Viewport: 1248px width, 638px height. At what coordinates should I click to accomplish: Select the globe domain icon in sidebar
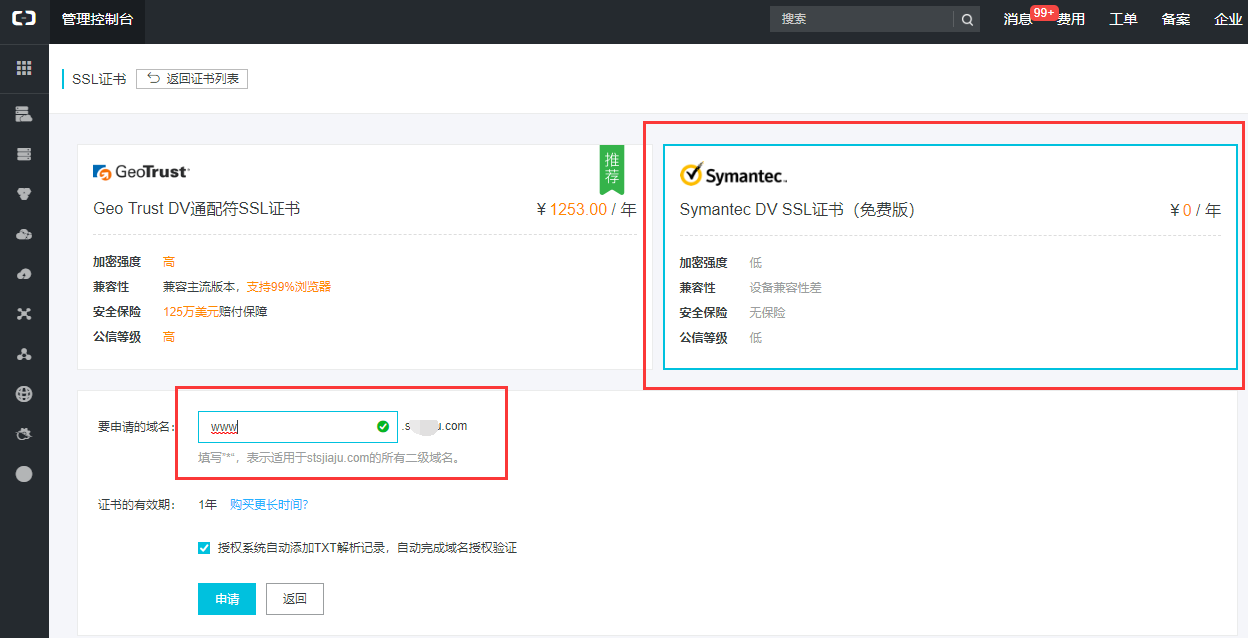click(24, 394)
